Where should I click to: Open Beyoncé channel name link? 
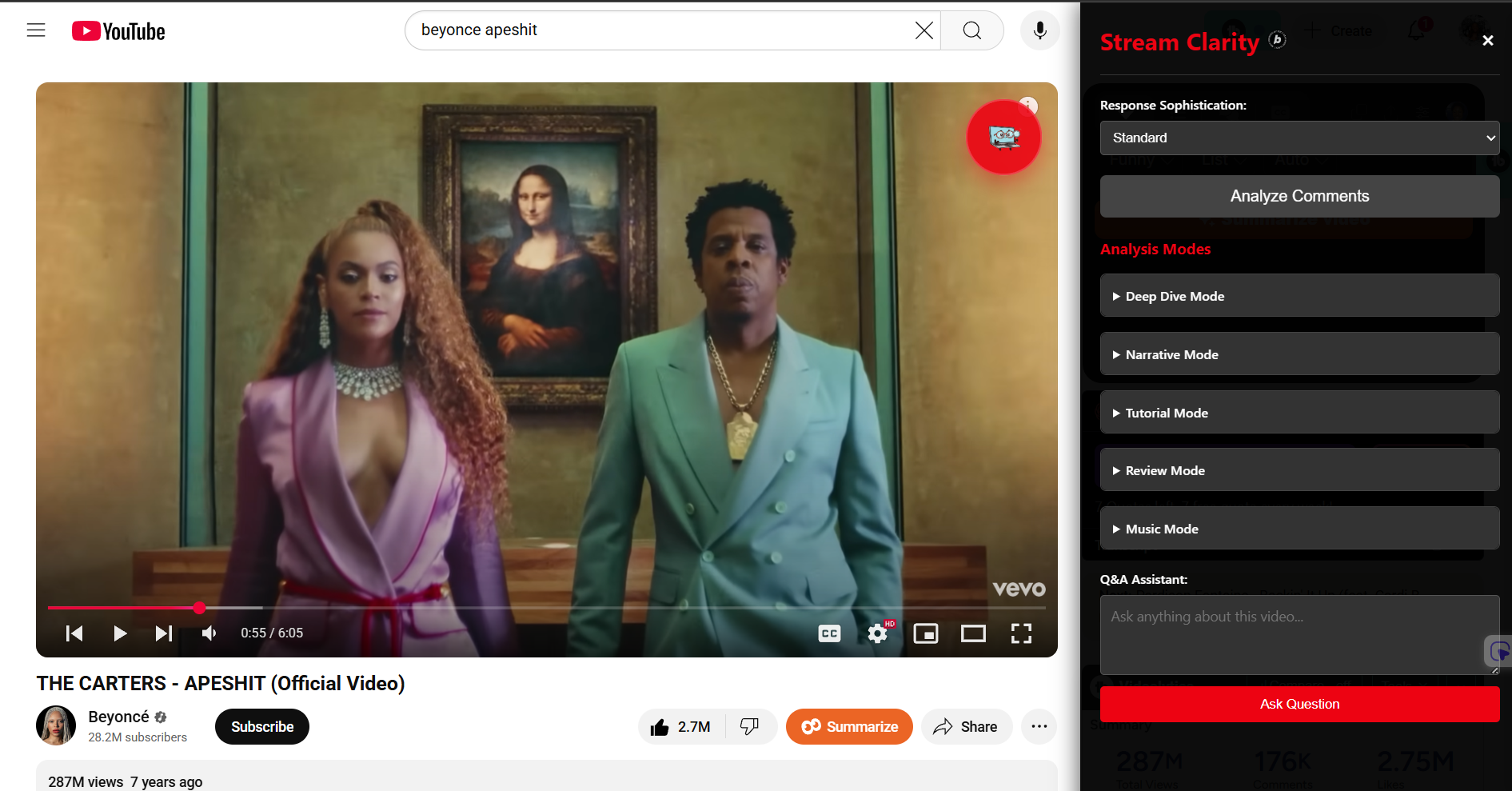pyautogui.click(x=118, y=717)
